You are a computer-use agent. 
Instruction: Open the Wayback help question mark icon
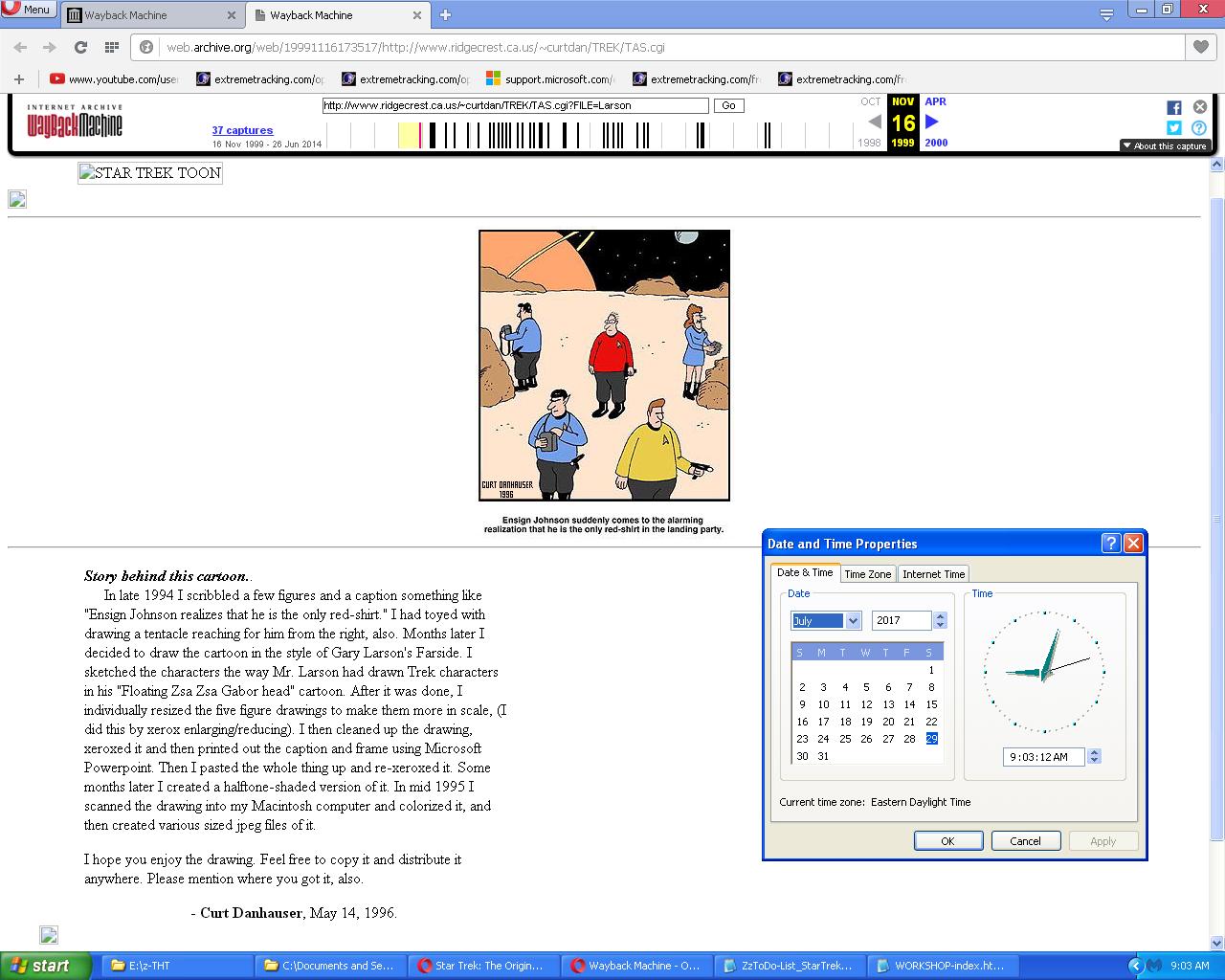[1199, 127]
